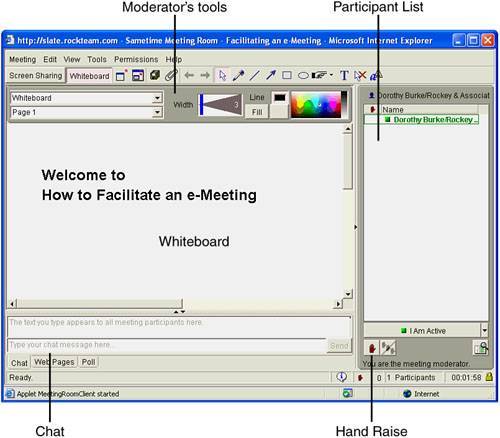Click the raised hand icon in status bar
This screenshot has width=500, height=438.
coord(360,378)
